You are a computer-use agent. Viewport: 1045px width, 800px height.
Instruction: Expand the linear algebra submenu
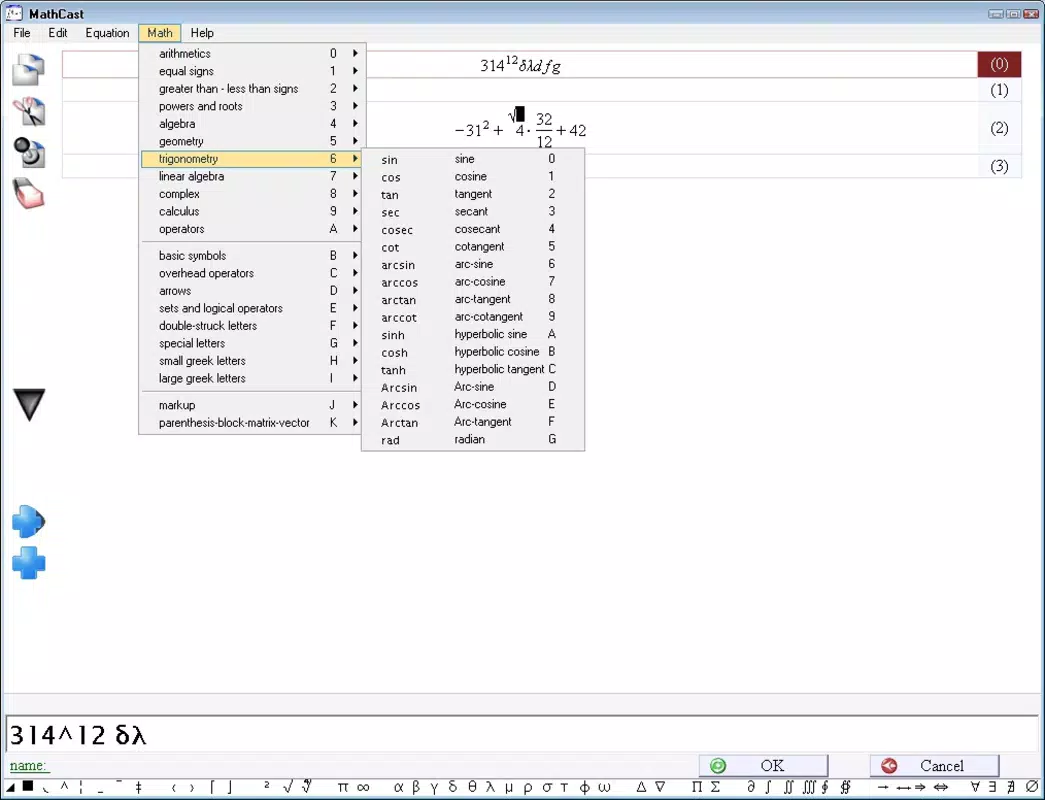251,176
